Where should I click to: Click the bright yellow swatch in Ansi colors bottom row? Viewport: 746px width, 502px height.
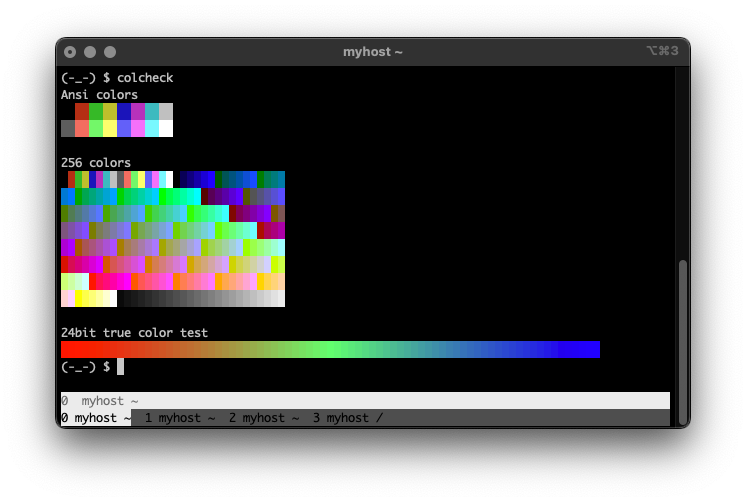click(x=110, y=128)
